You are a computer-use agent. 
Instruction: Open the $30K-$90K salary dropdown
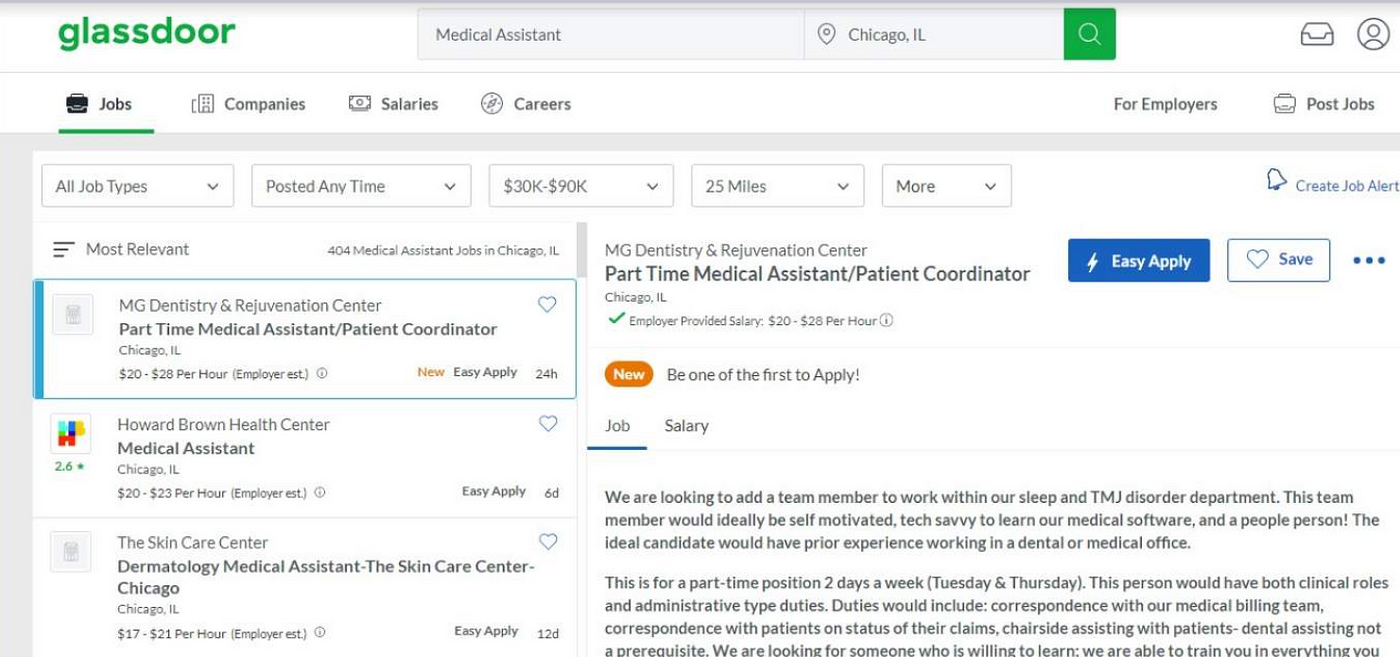click(581, 186)
